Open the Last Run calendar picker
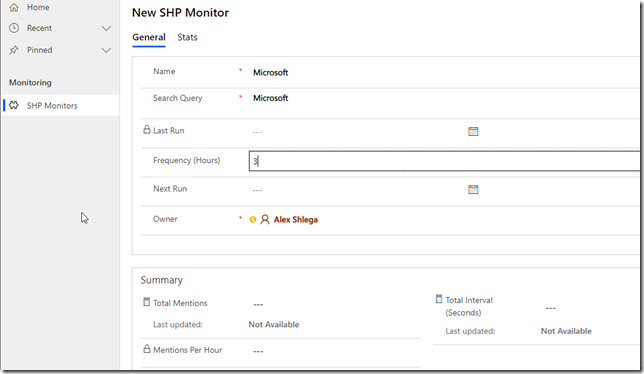This screenshot has width=644, height=374. click(x=473, y=131)
